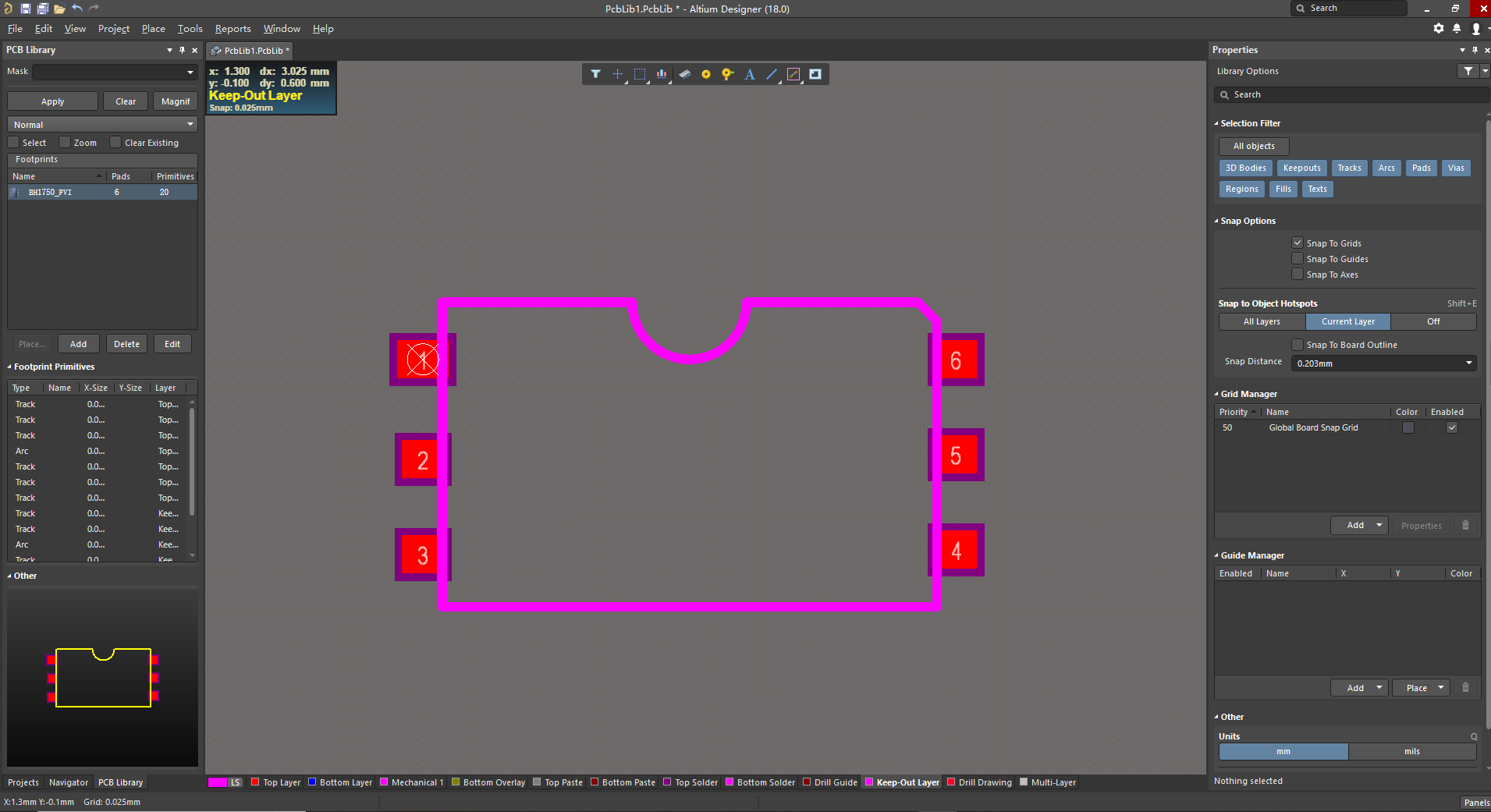Click the Clear button
Screen dimensions: 1491x812
pyautogui.click(x=126, y=101)
